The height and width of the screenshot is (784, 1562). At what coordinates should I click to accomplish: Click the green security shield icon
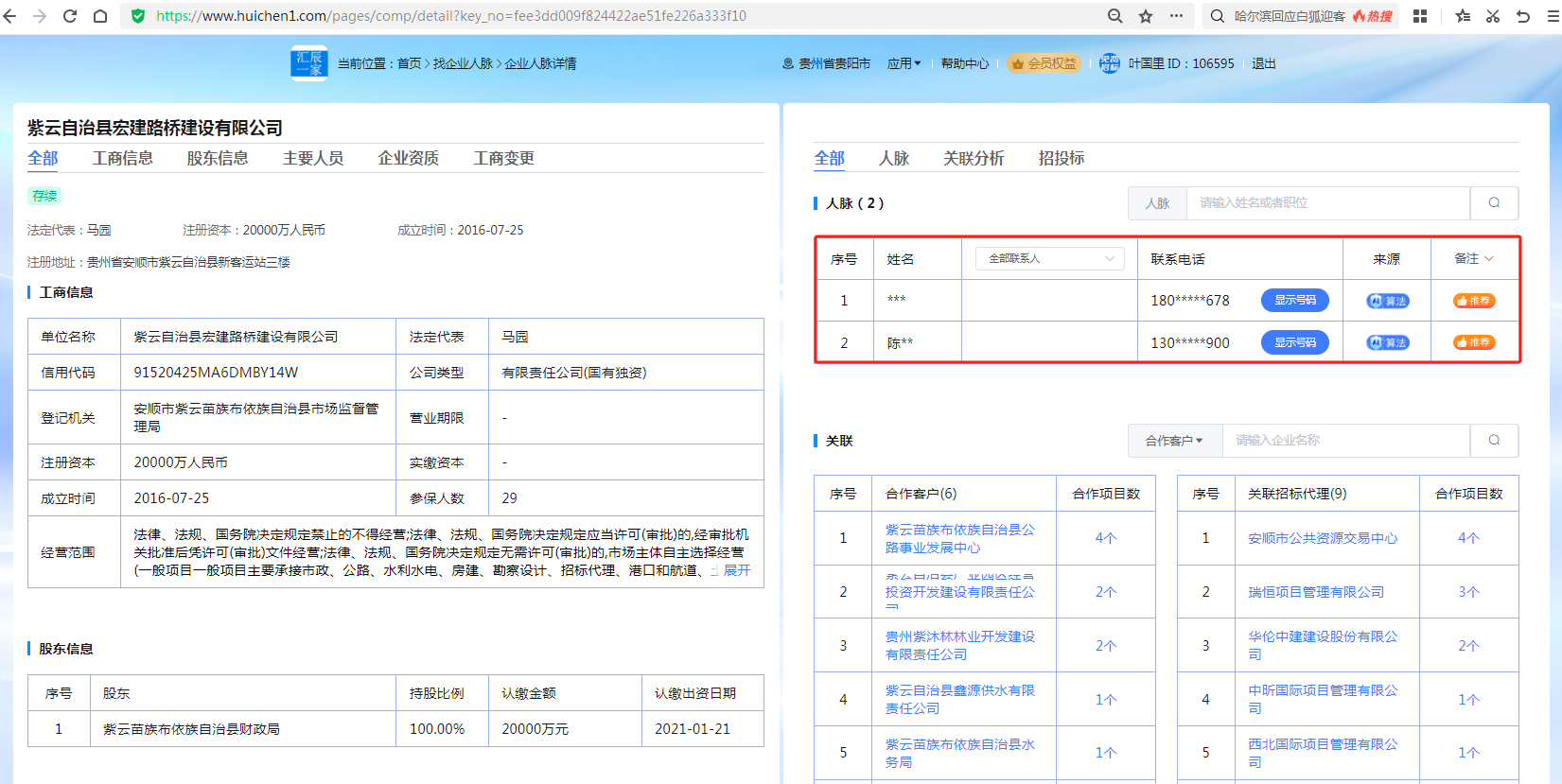coord(138,16)
